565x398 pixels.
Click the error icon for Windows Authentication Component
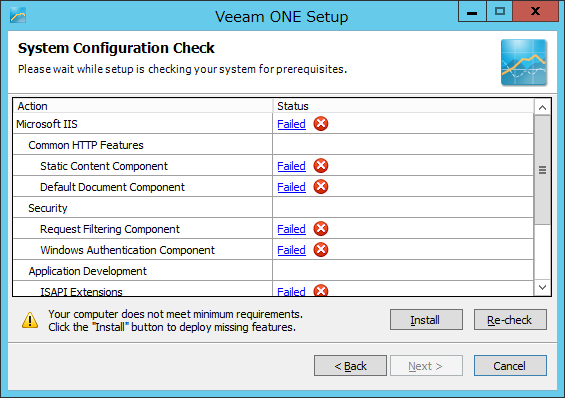point(320,250)
